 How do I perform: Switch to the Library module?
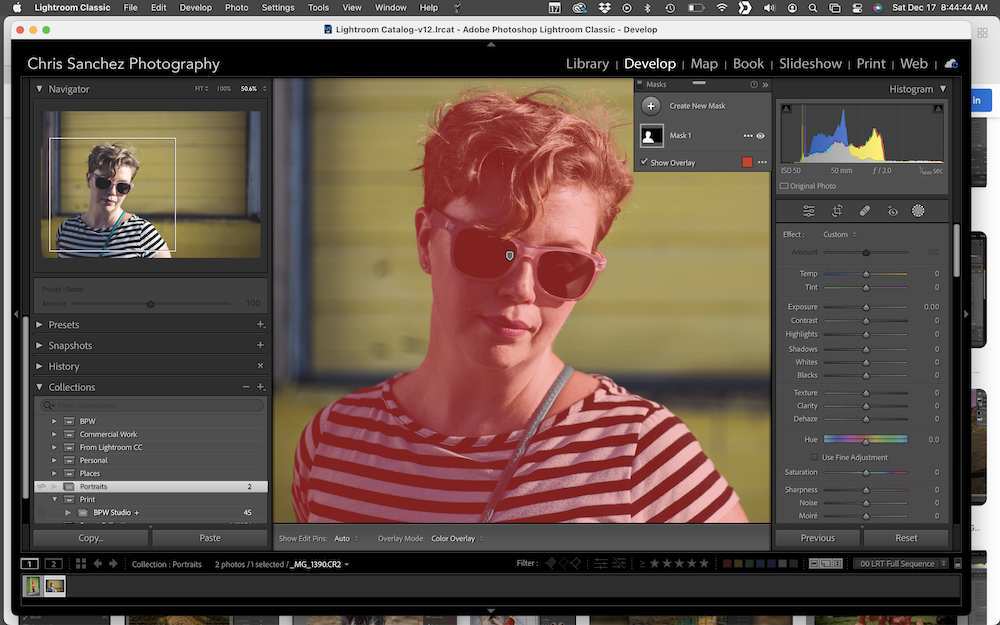point(587,64)
